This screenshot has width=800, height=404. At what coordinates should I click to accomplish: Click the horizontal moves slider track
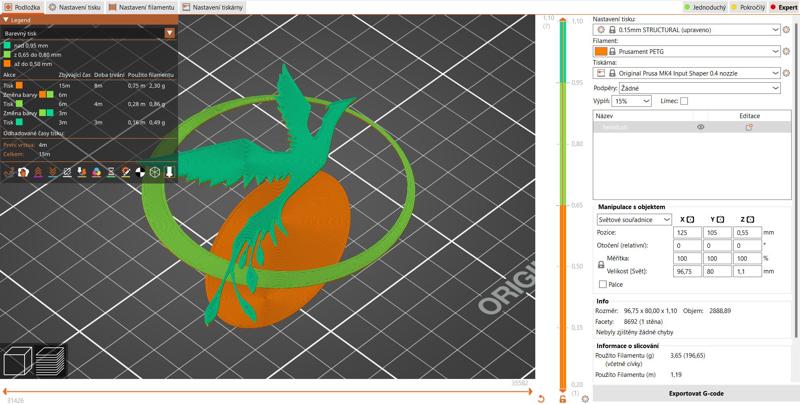tap(267, 392)
